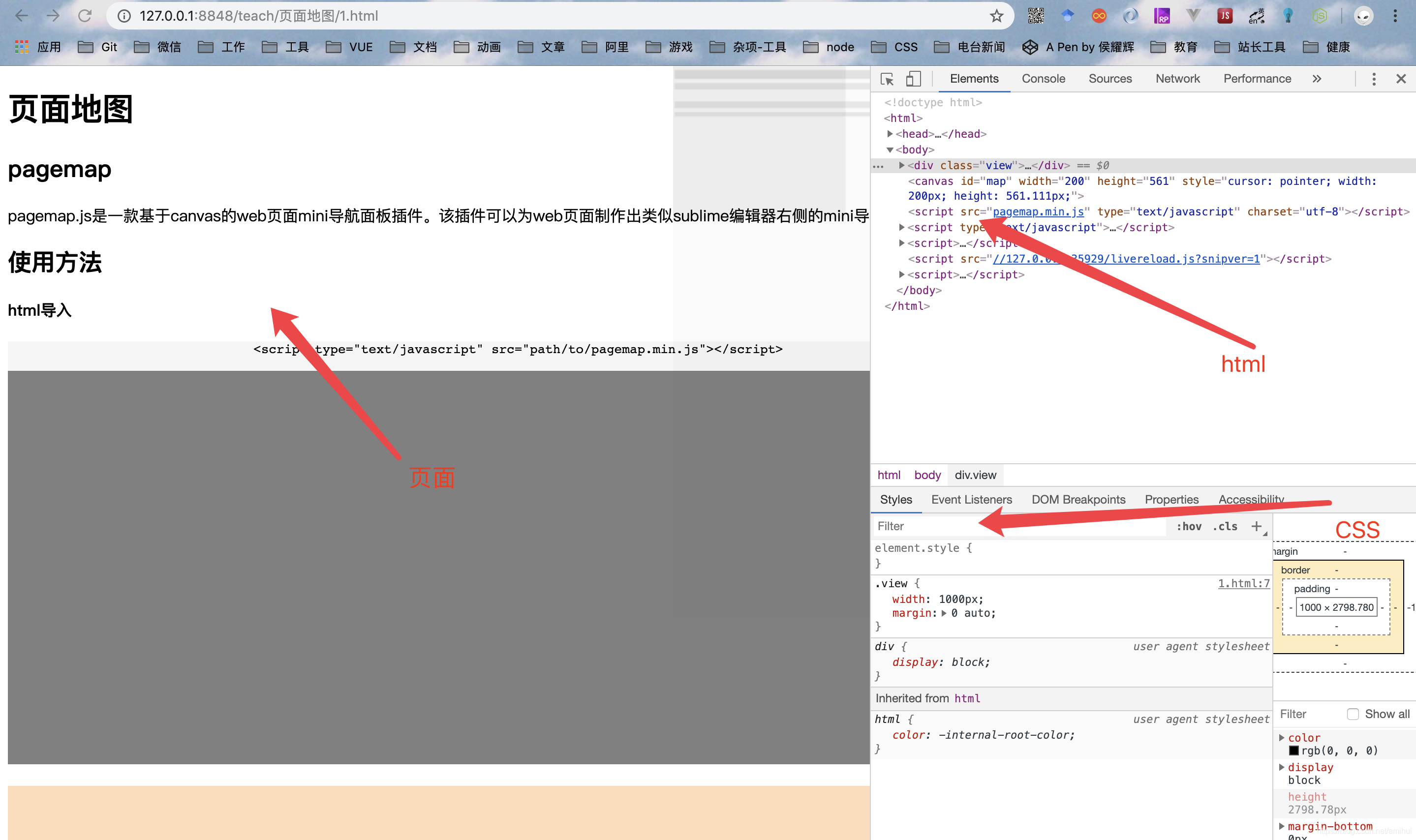
Task: Expand the head element node
Action: click(890, 134)
